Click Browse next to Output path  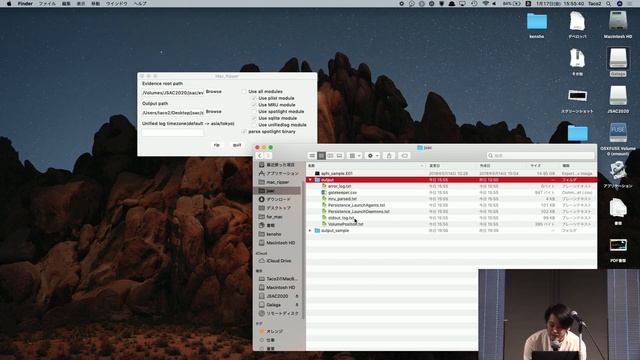point(214,111)
